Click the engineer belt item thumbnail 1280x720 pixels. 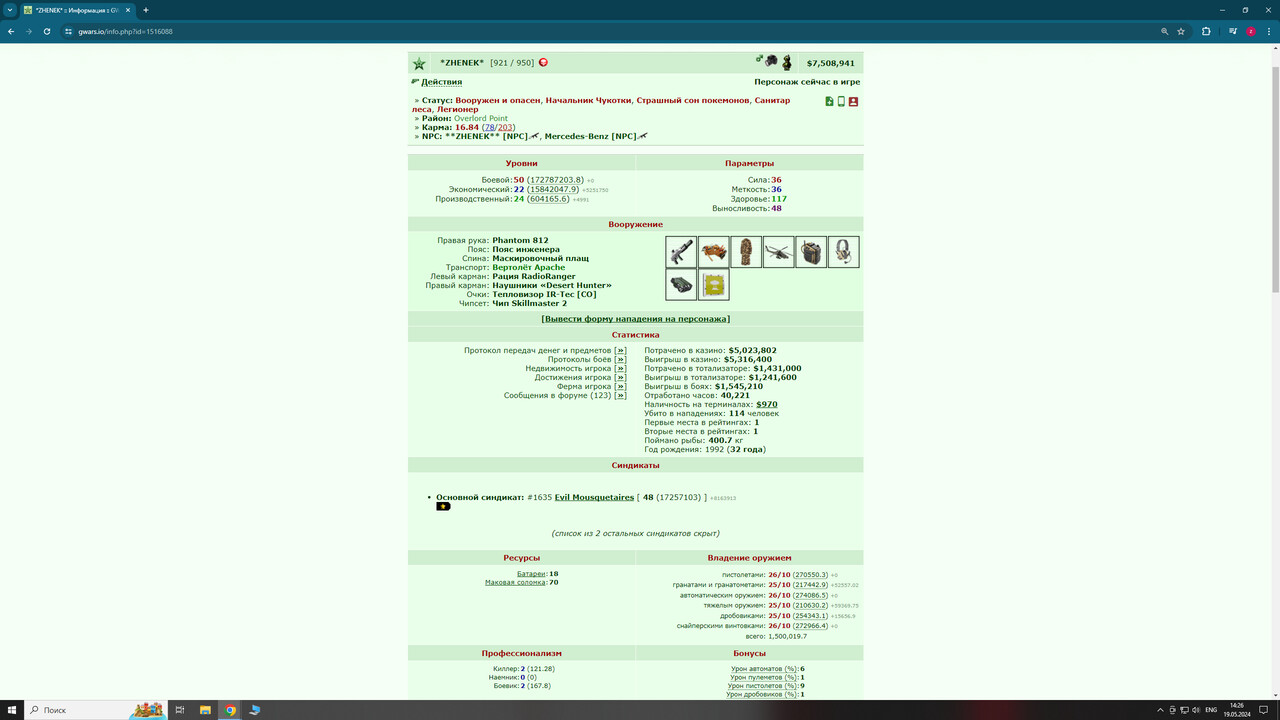[x=714, y=252]
